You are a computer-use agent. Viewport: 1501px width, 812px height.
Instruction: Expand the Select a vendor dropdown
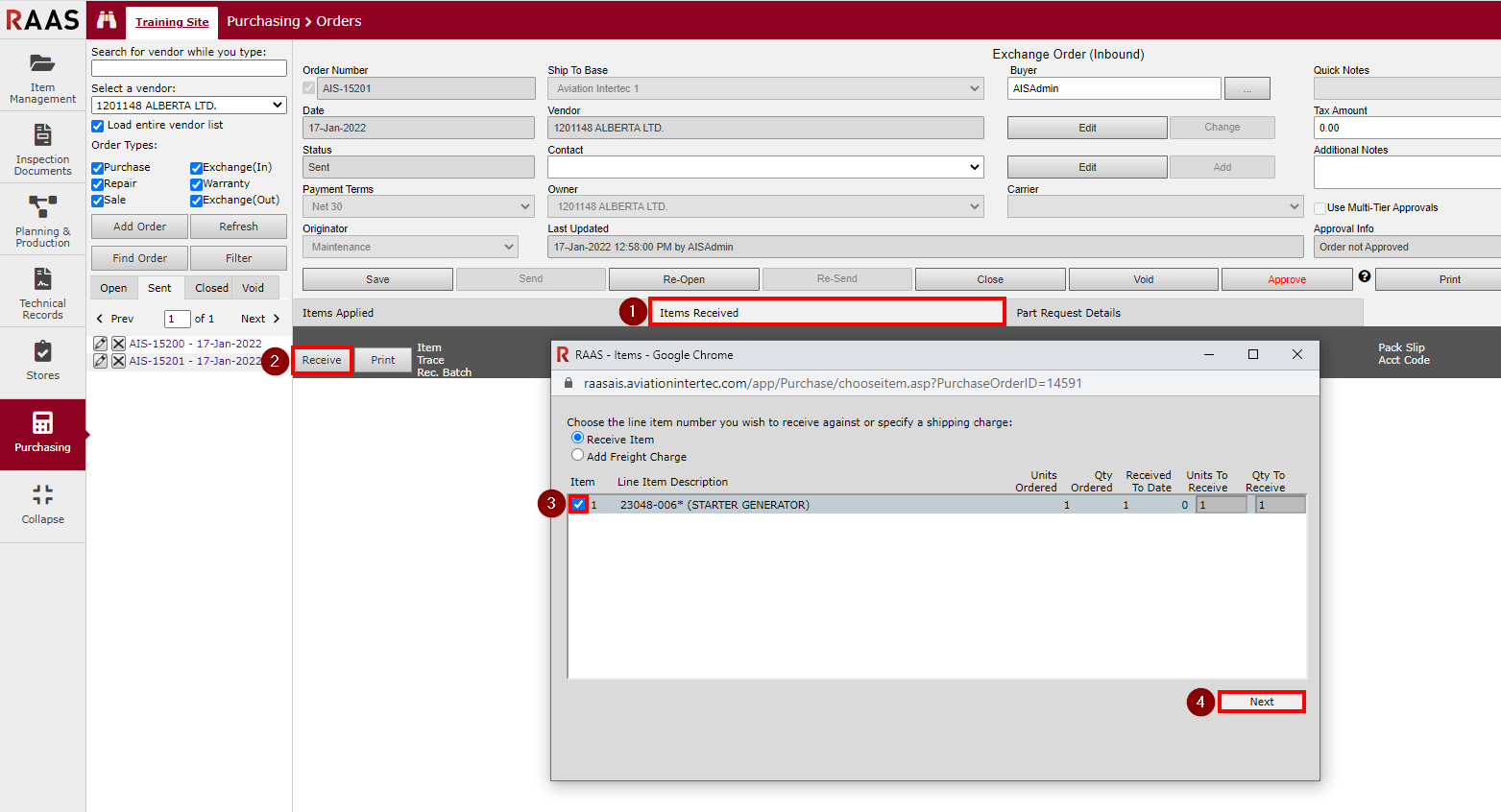point(188,106)
